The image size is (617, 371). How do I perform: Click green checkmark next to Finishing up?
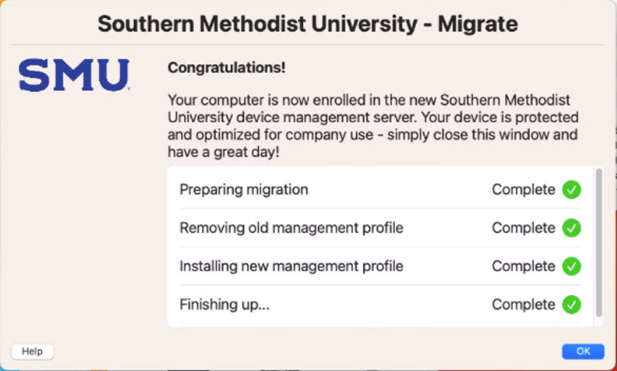click(571, 305)
